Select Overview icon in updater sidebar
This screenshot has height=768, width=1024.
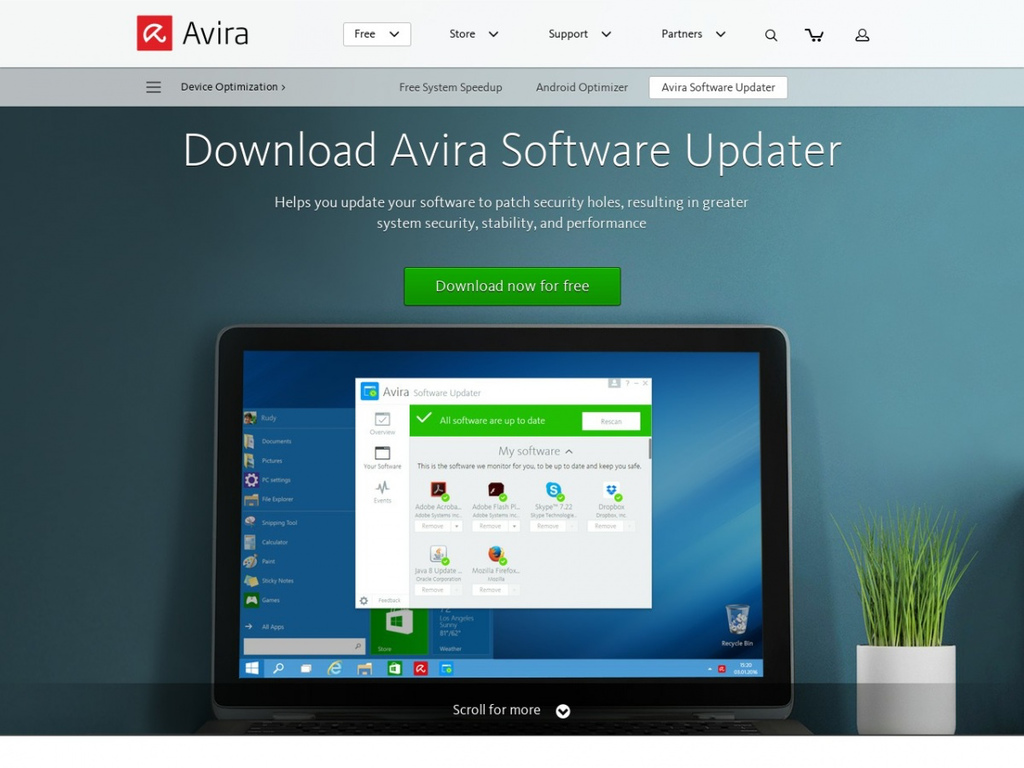point(382,423)
